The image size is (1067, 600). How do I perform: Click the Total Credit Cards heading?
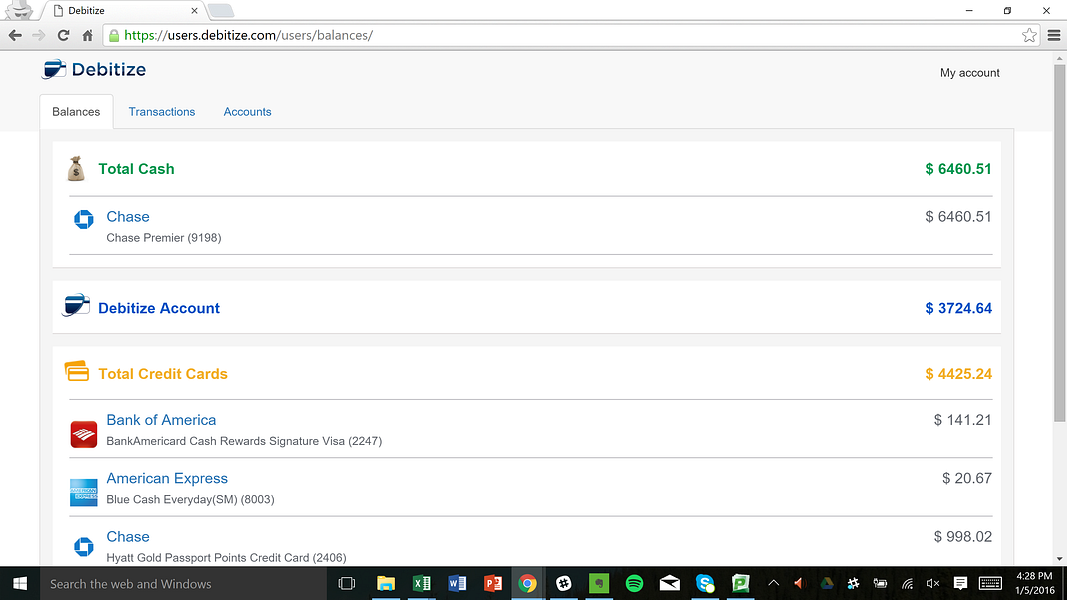(x=163, y=373)
